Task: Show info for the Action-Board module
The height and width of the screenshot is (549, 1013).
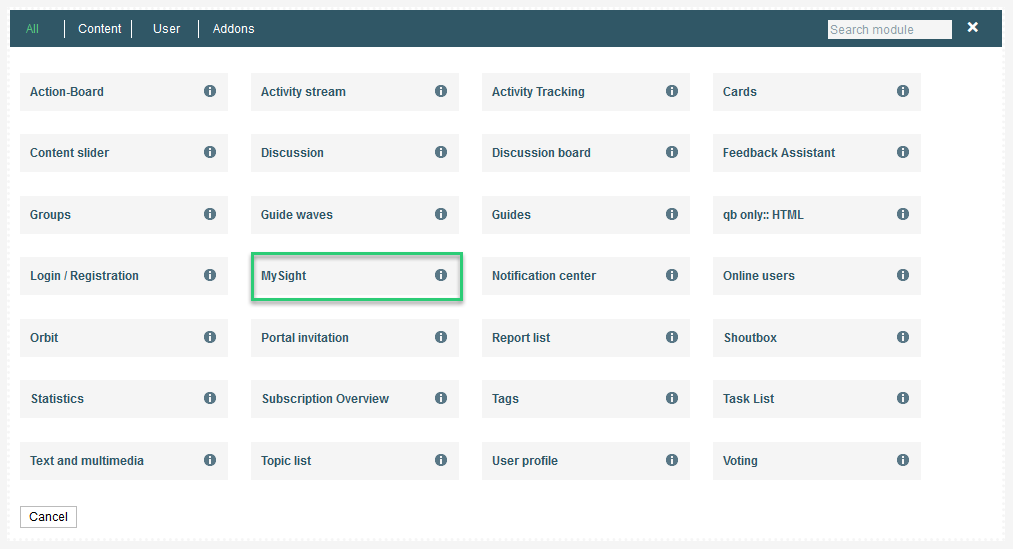Action: [210, 91]
